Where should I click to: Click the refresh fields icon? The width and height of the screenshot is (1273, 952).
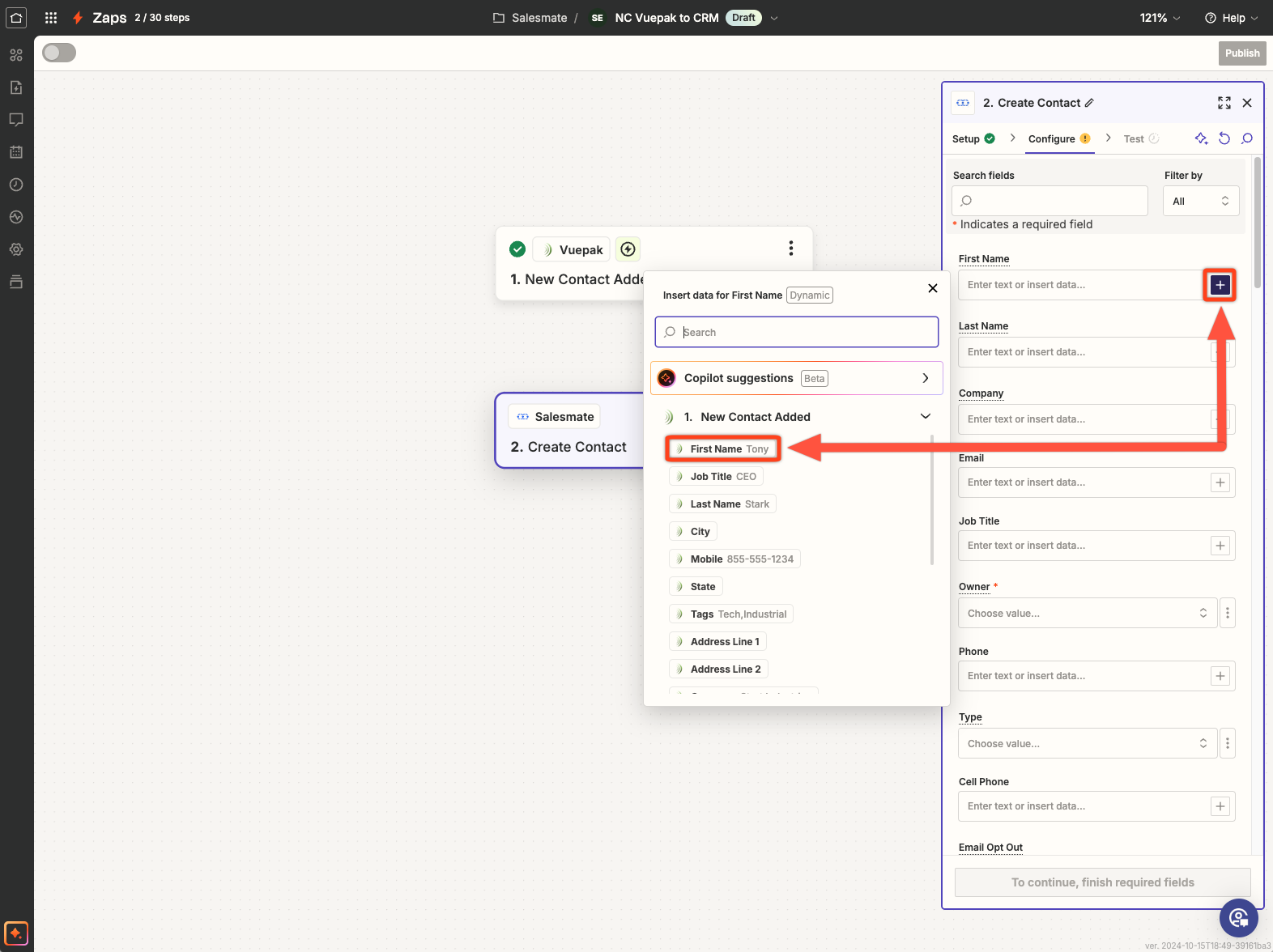click(1224, 138)
